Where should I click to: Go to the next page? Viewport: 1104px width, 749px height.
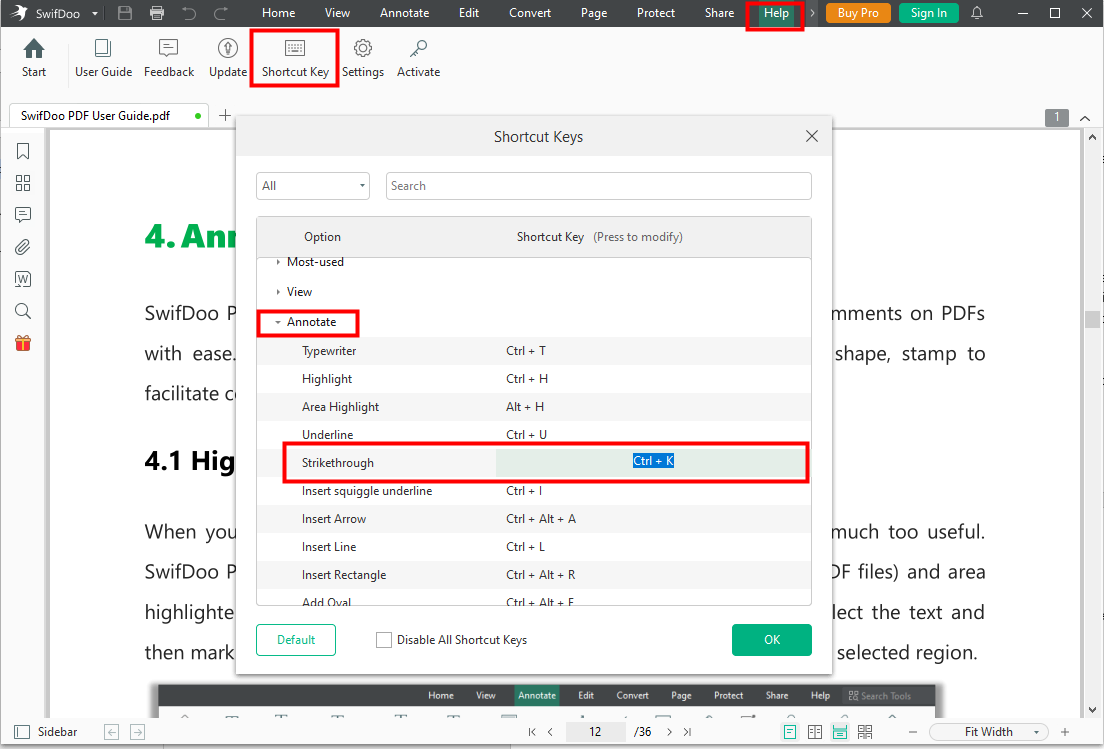coord(669,732)
